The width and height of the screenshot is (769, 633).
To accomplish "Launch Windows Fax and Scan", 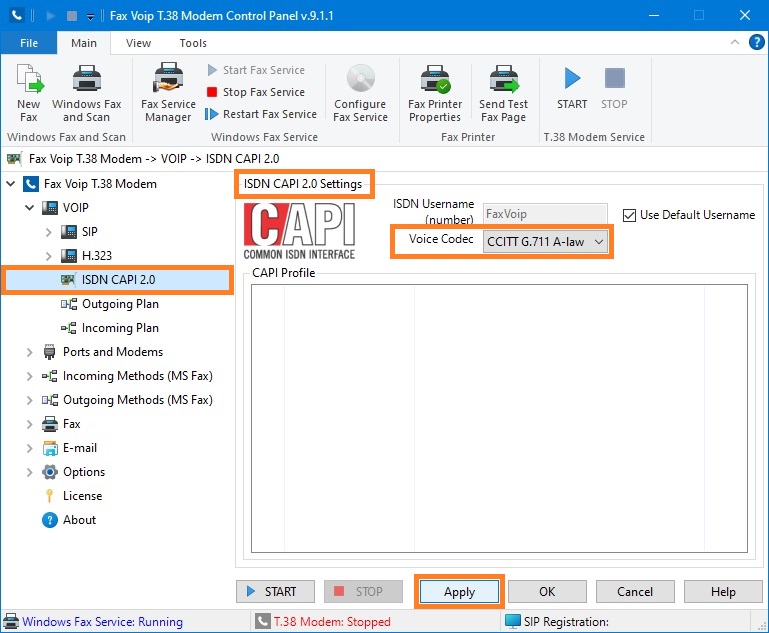I will click(x=86, y=93).
